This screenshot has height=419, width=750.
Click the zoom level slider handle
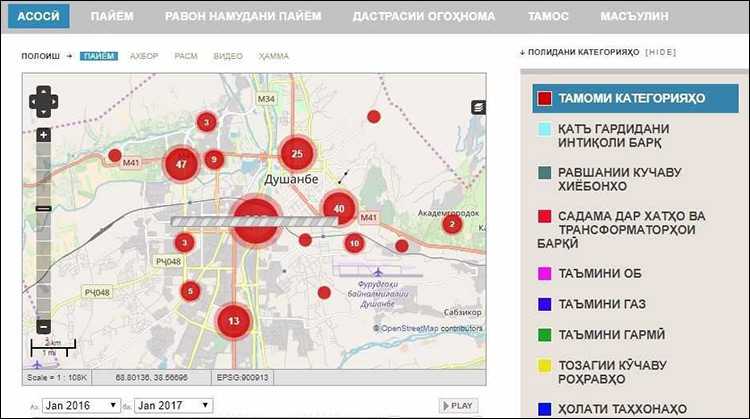44,208
